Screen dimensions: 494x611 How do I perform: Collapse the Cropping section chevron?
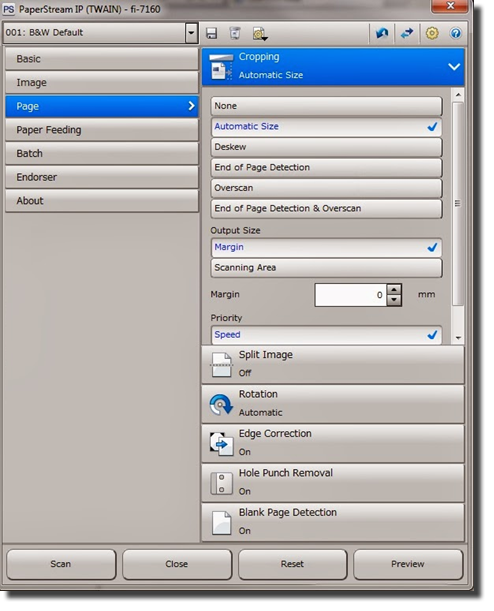click(x=454, y=67)
